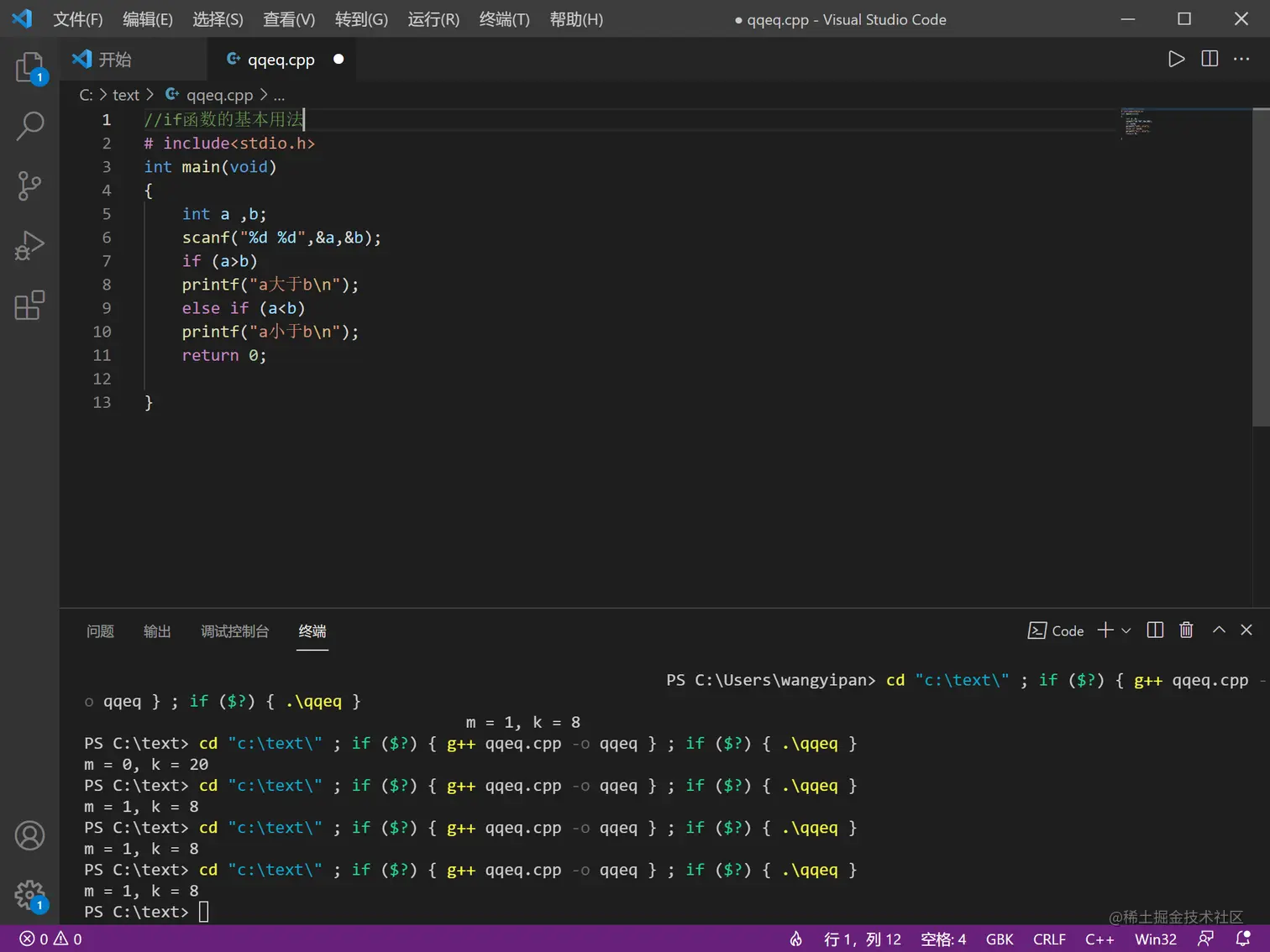
Task: Change GBK file encoding in status bar
Action: click(x=1000, y=939)
